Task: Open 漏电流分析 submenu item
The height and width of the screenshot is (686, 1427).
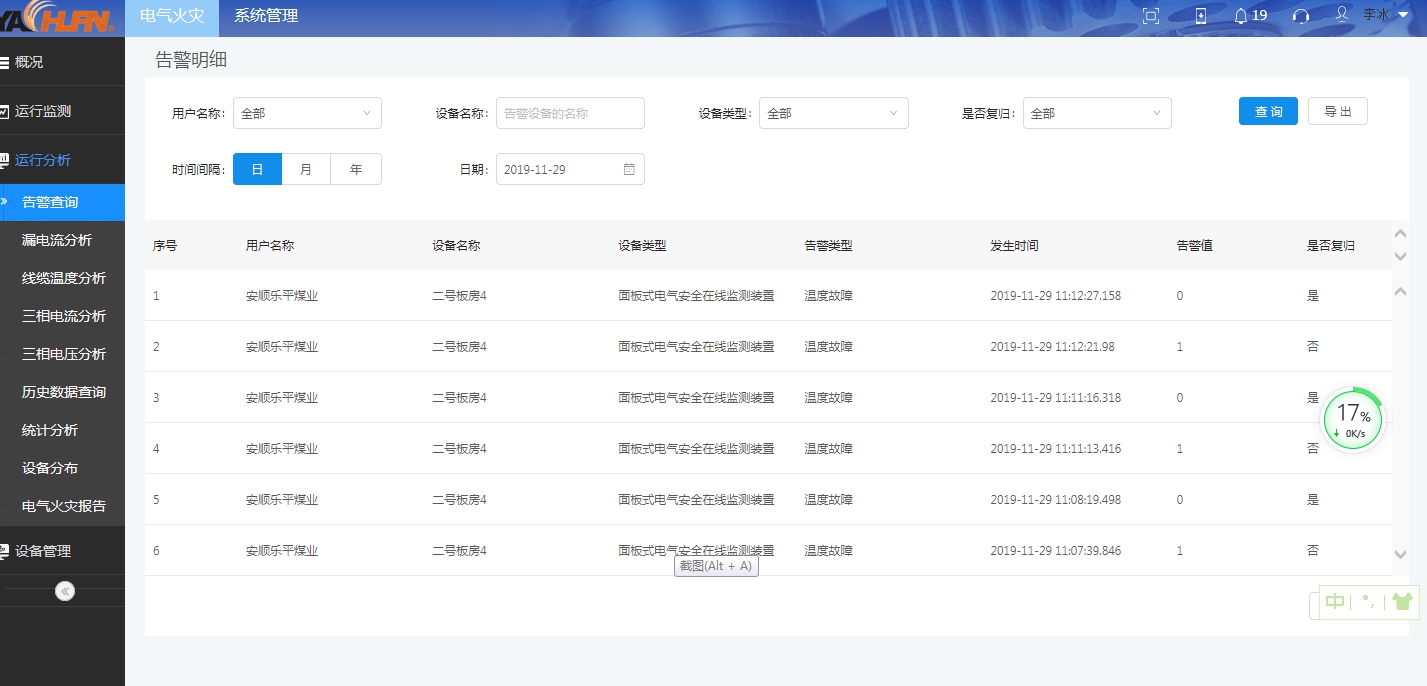Action: 62,240
